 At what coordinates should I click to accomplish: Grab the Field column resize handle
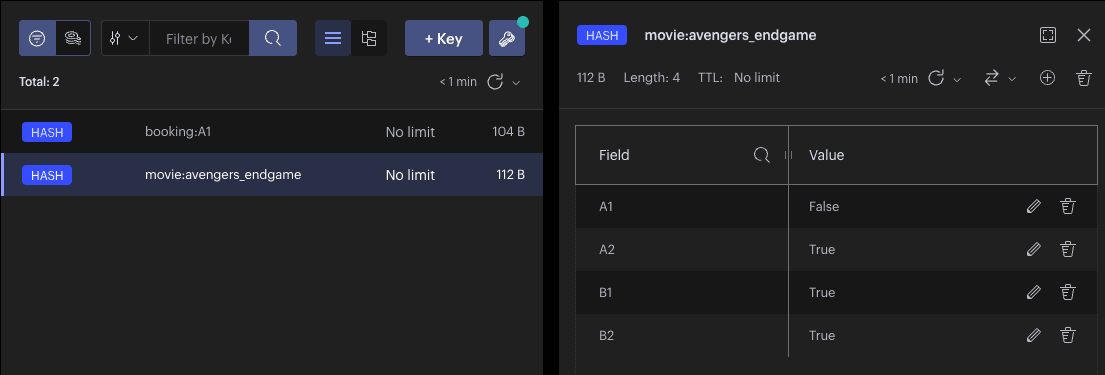tap(788, 155)
